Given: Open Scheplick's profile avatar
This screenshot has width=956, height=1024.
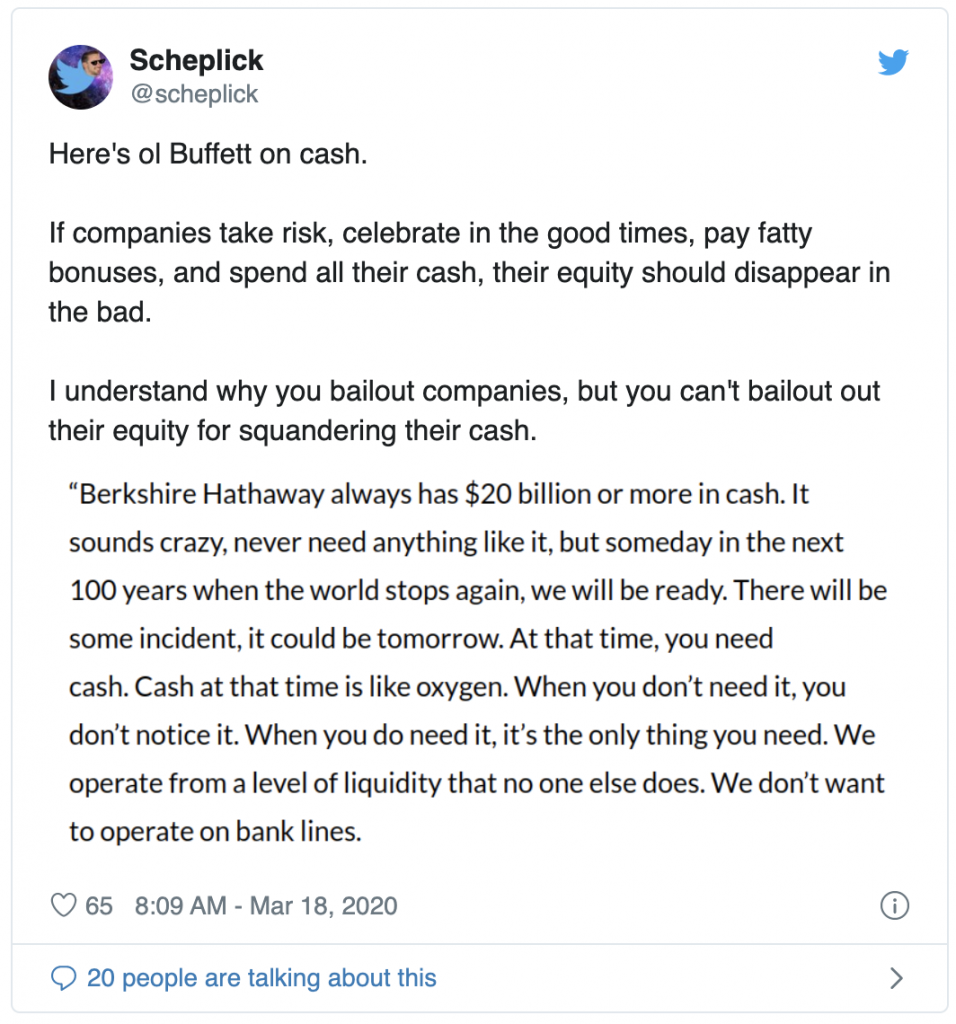Looking at the screenshot, I should (81, 76).
